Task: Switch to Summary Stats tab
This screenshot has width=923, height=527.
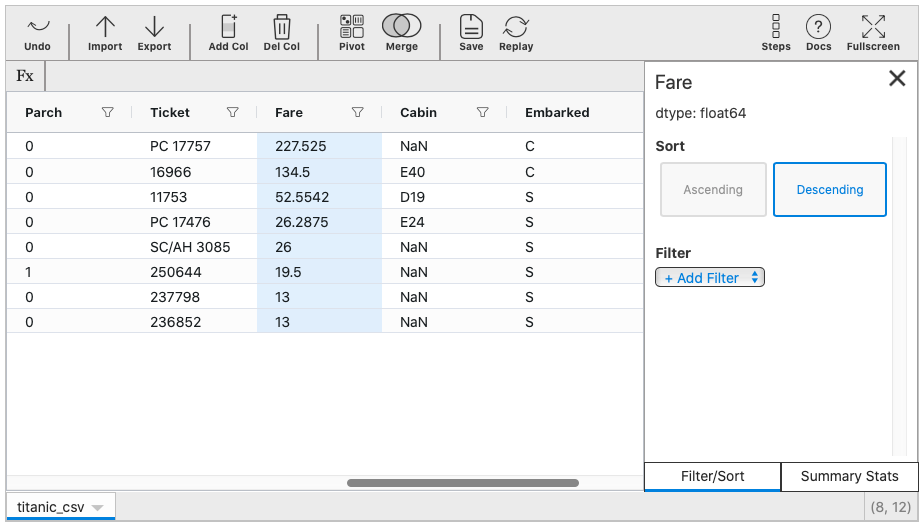Action: (849, 477)
